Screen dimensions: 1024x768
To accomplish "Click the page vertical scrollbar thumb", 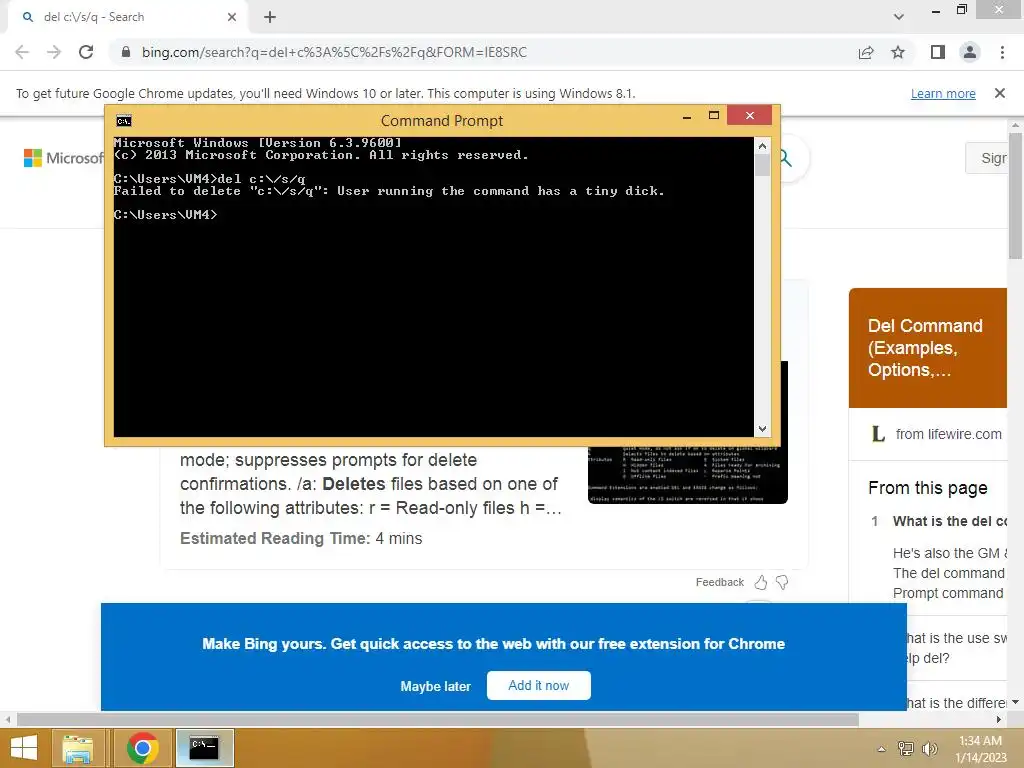I will (x=1015, y=195).
